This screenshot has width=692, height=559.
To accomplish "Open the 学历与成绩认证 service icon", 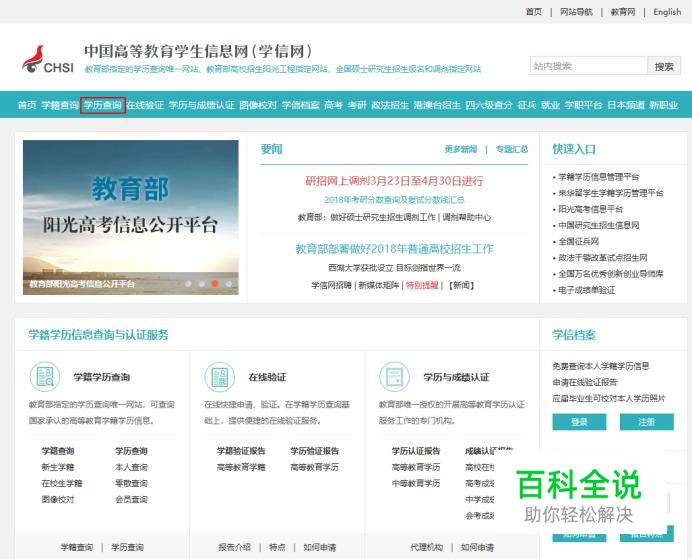I will 394,377.
